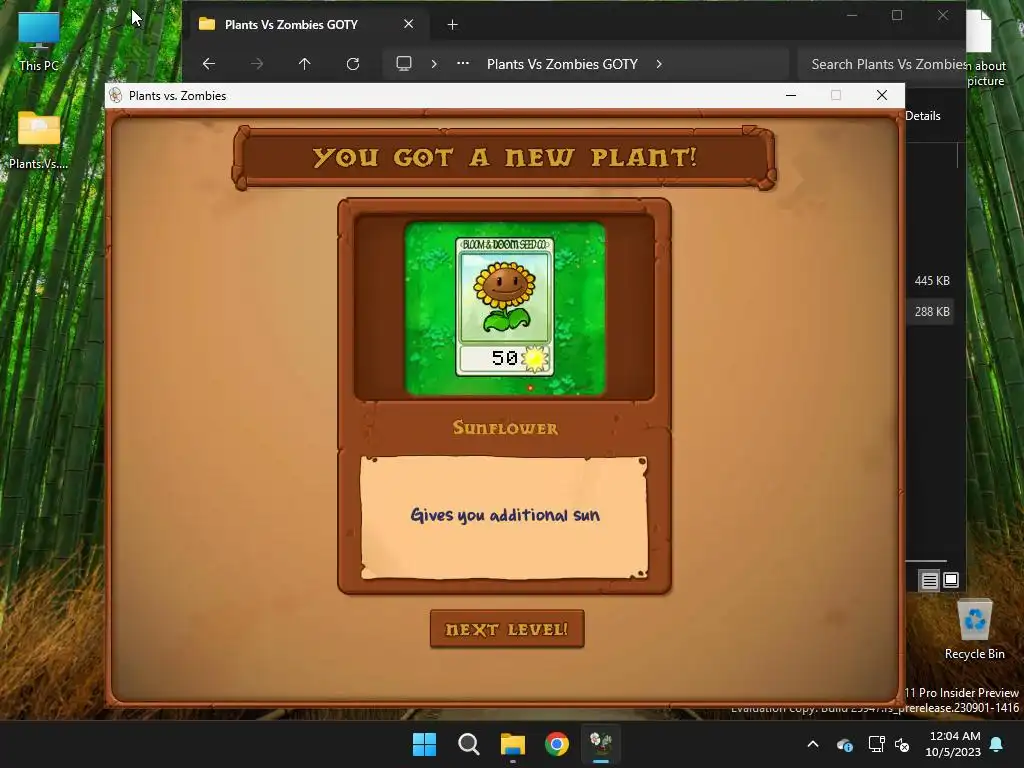The height and width of the screenshot is (768, 1024).
Task: Go up one folder in File Explorer
Action: [304, 64]
